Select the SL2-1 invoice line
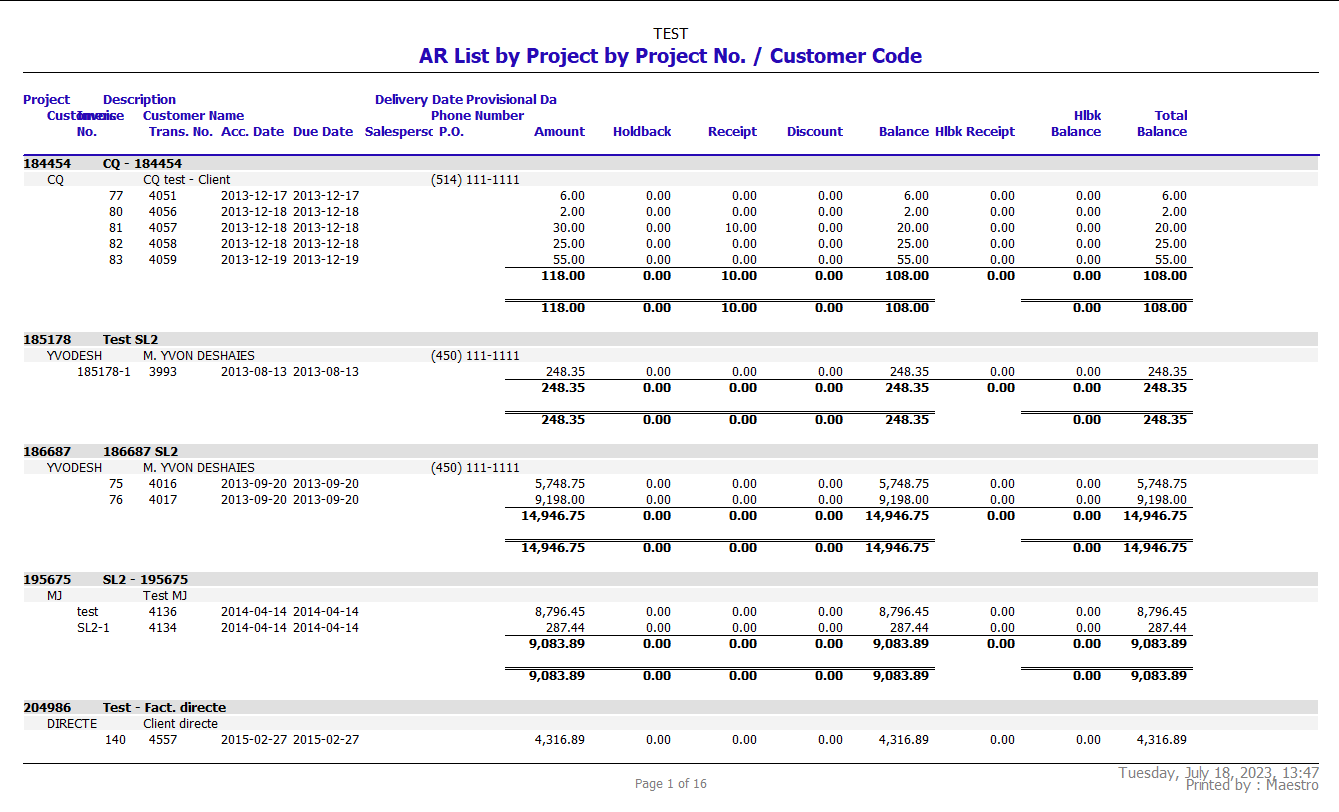The image size is (1339, 812). tap(93, 628)
